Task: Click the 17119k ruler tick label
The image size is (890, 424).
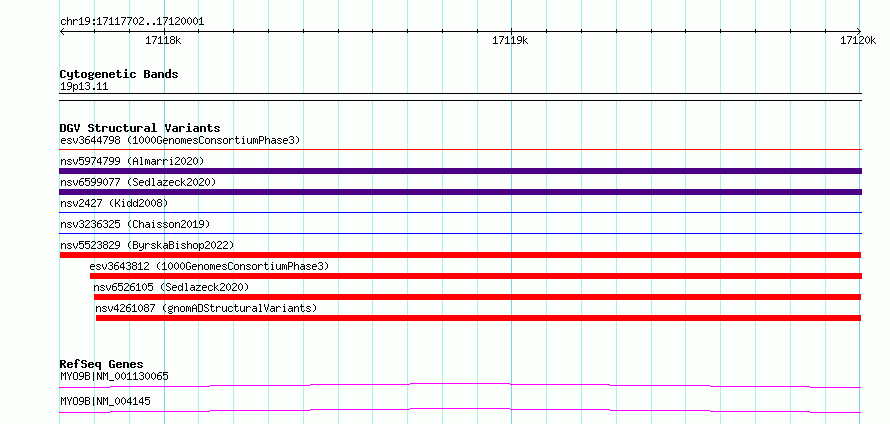Action: coord(510,40)
